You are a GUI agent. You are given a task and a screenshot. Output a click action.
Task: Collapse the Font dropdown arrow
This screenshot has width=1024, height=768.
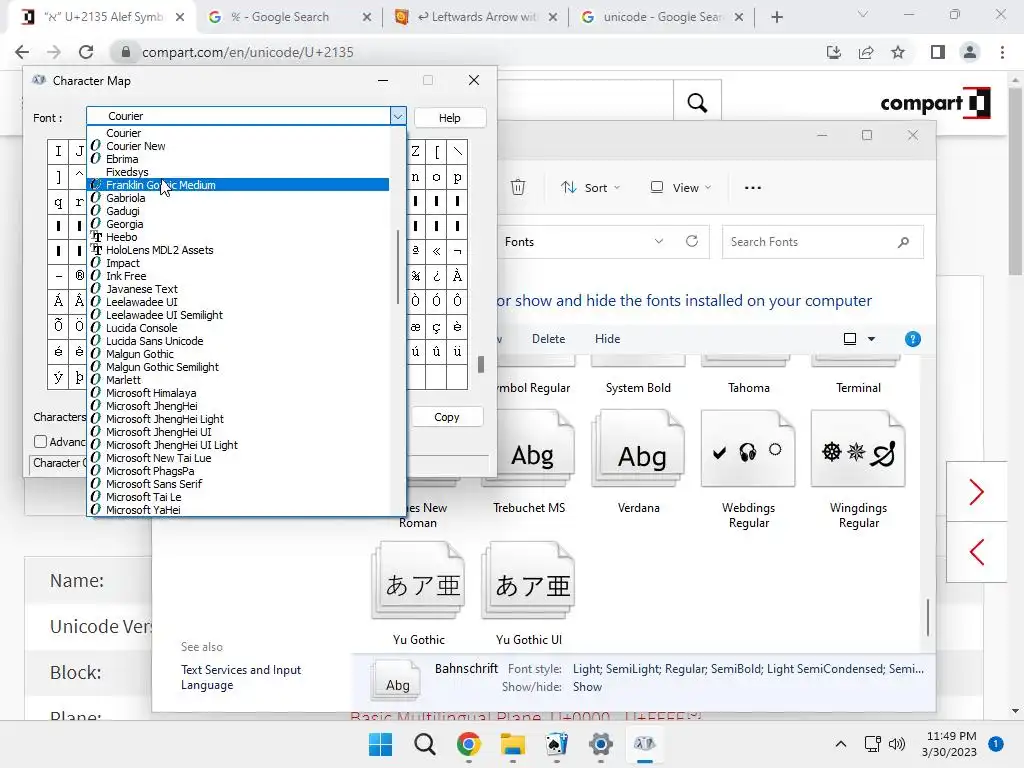coord(398,116)
